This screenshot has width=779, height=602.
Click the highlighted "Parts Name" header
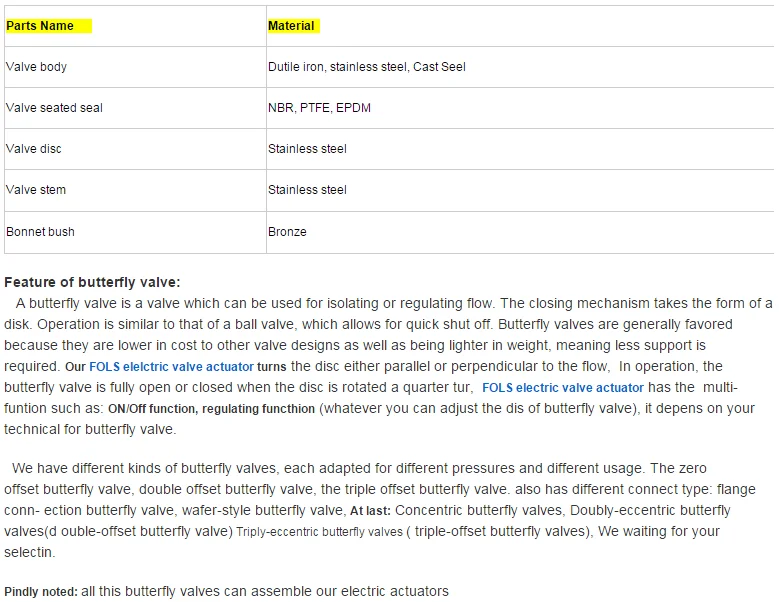[40, 26]
